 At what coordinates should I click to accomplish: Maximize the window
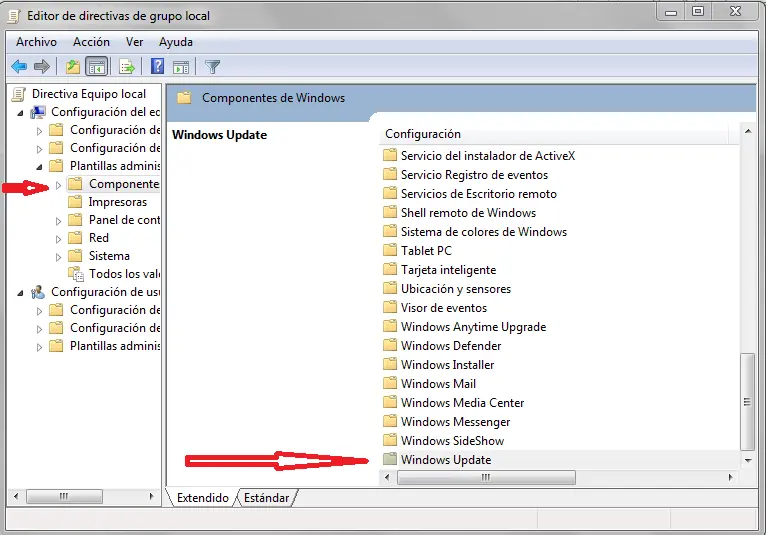[698, 11]
